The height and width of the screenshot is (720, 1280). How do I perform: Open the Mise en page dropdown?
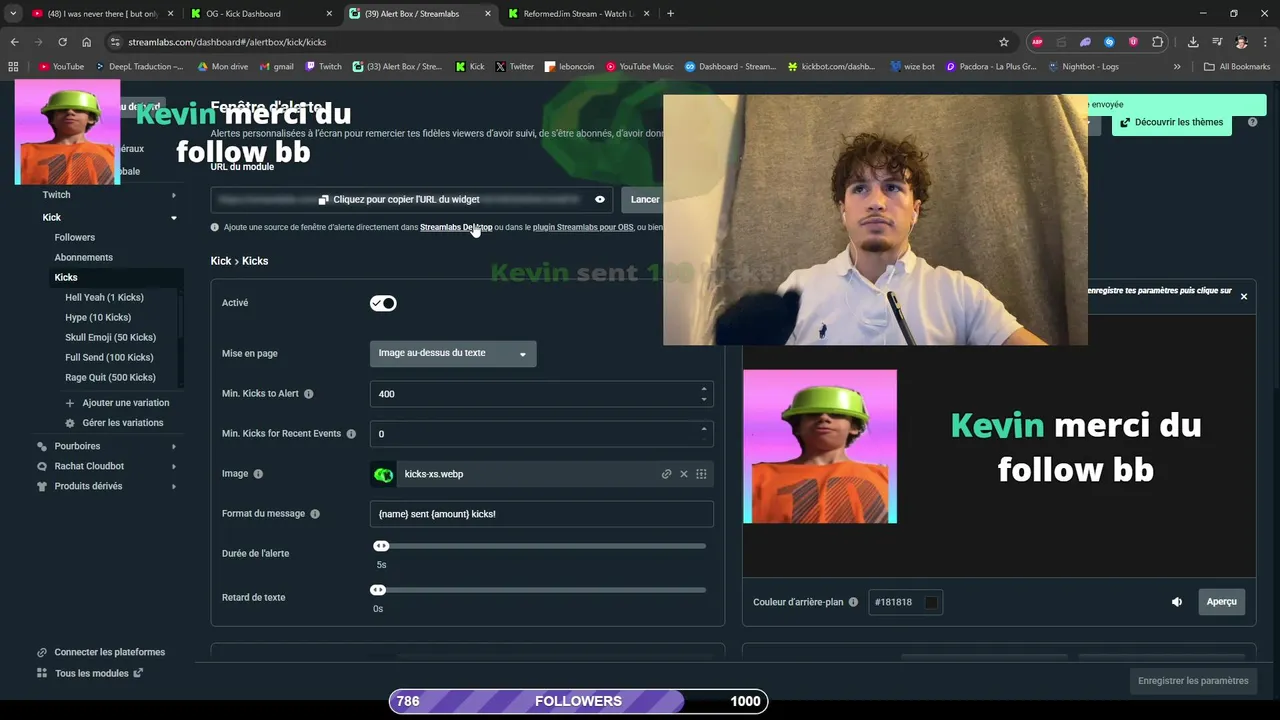point(453,353)
